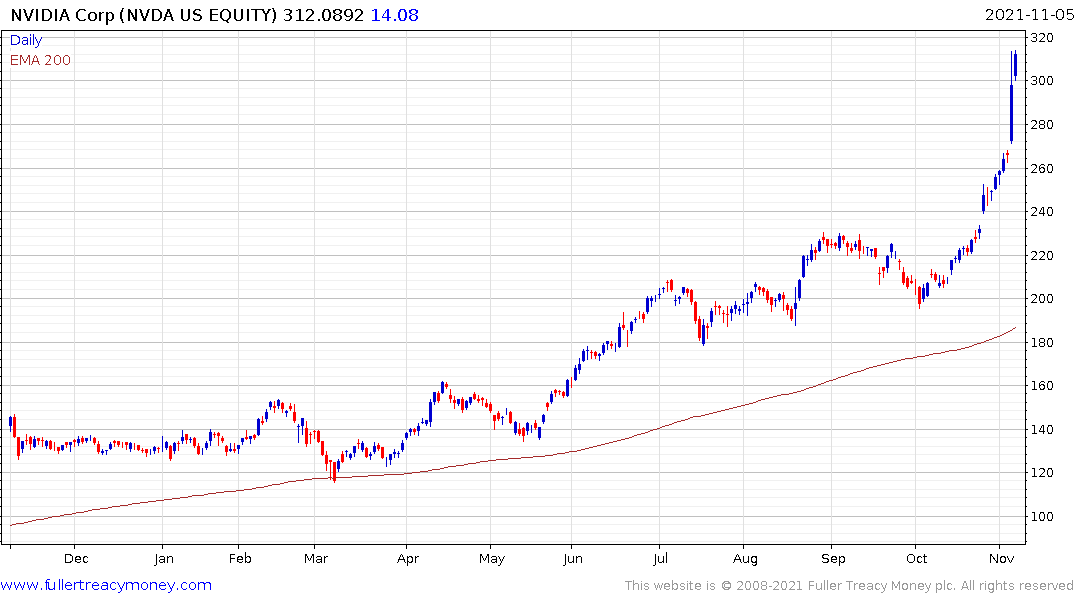
Task: Click the Jul month label
Action: (660, 558)
